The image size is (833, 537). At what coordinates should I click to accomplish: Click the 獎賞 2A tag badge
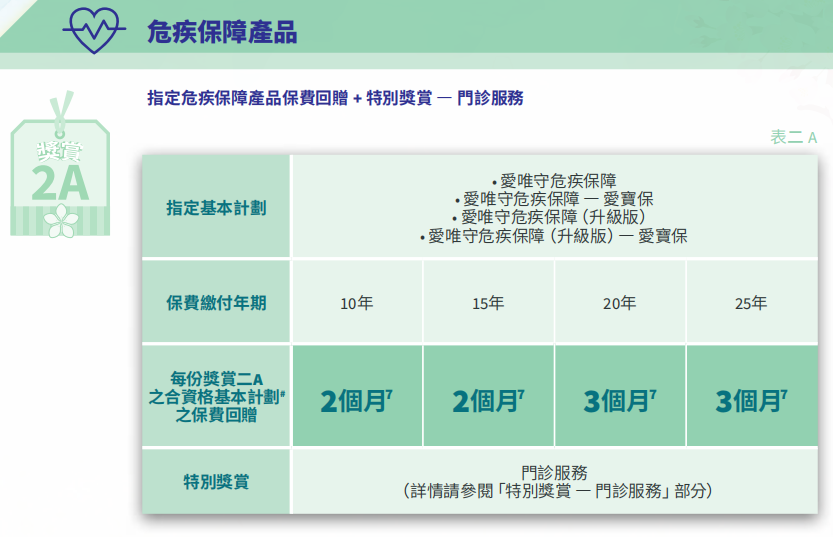tap(60, 165)
